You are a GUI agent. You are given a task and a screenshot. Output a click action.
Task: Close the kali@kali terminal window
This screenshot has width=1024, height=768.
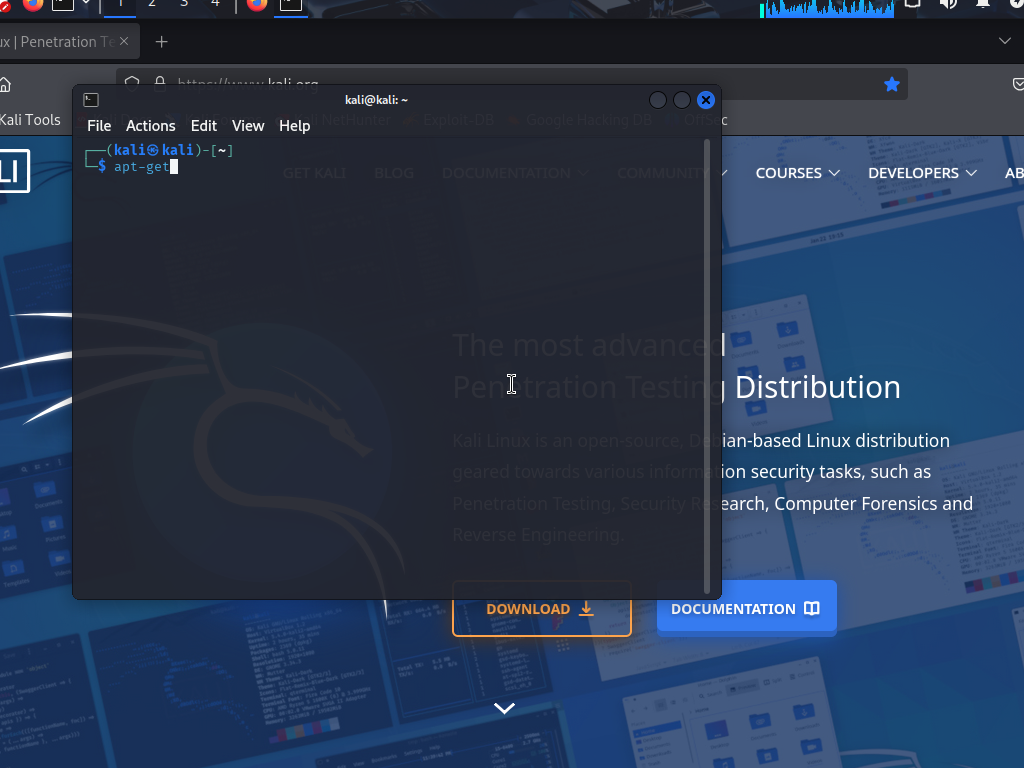(705, 100)
